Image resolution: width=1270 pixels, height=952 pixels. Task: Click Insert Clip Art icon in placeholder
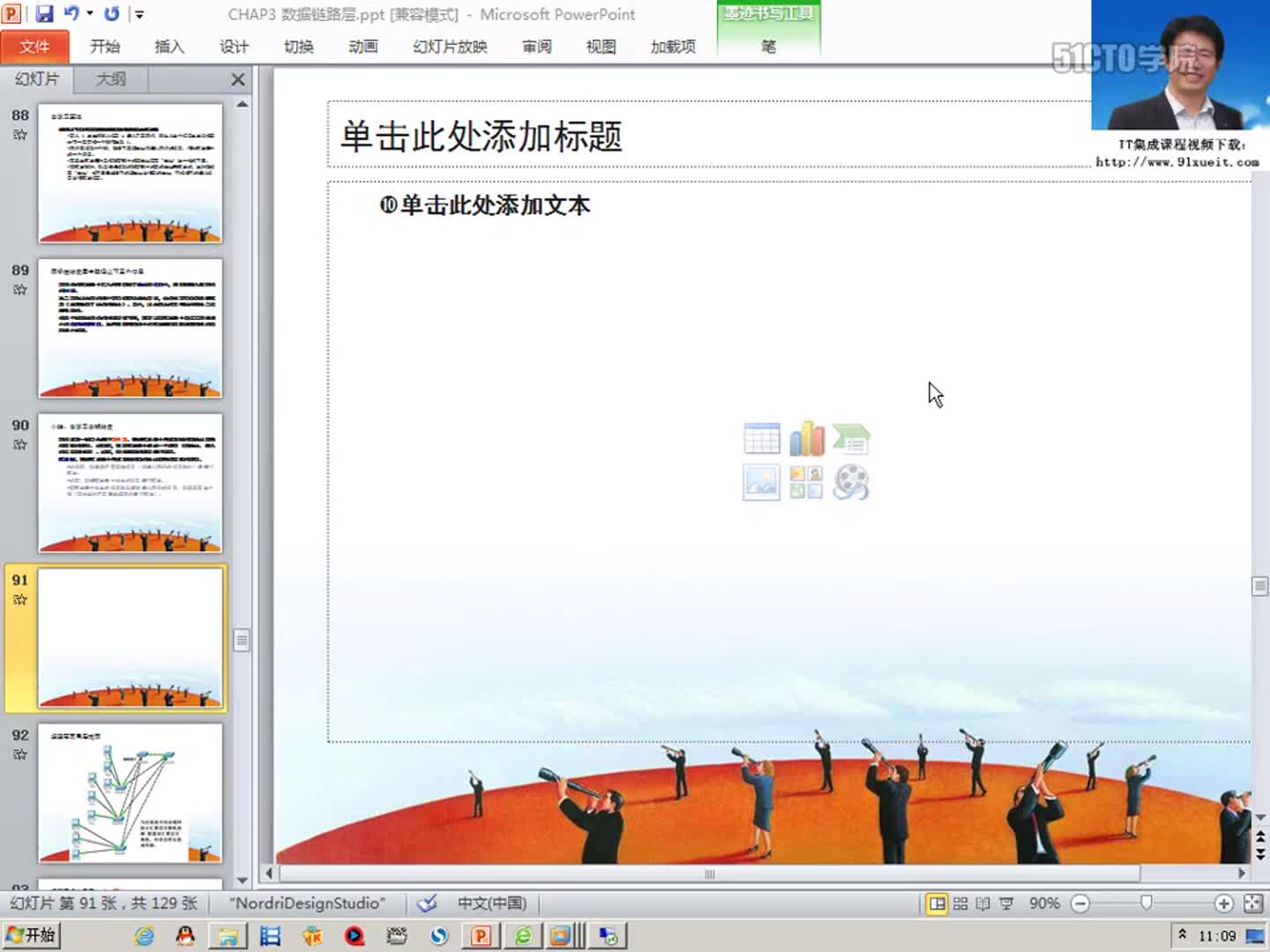[807, 483]
